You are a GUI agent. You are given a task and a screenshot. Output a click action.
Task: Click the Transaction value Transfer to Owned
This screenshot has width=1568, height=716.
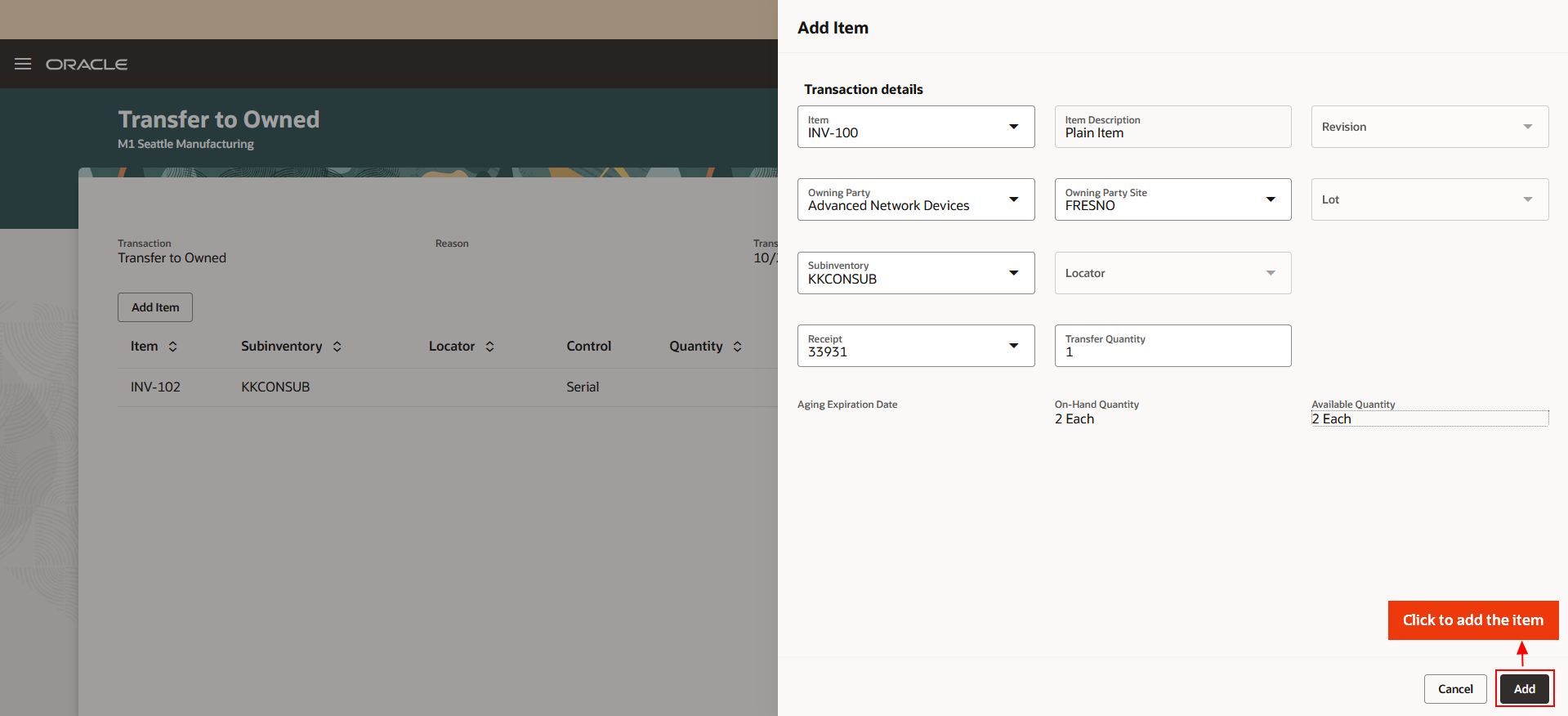[172, 258]
